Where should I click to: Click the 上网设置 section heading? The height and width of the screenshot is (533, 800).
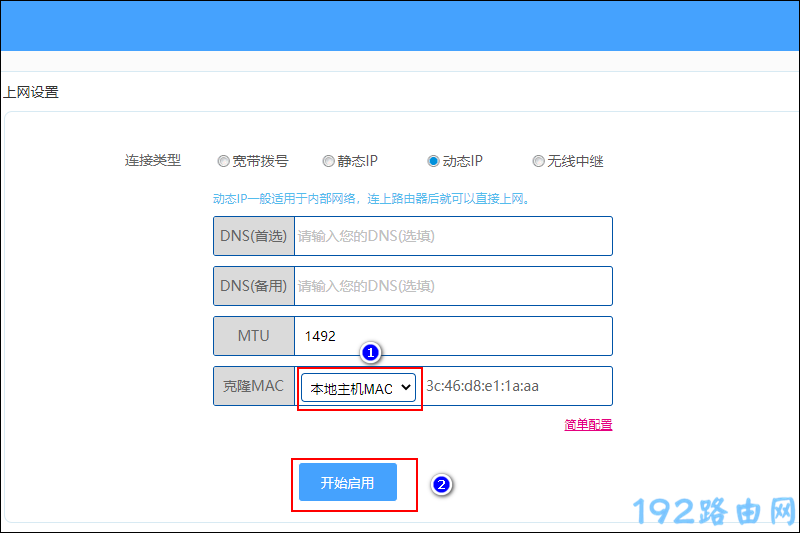pos(31,92)
